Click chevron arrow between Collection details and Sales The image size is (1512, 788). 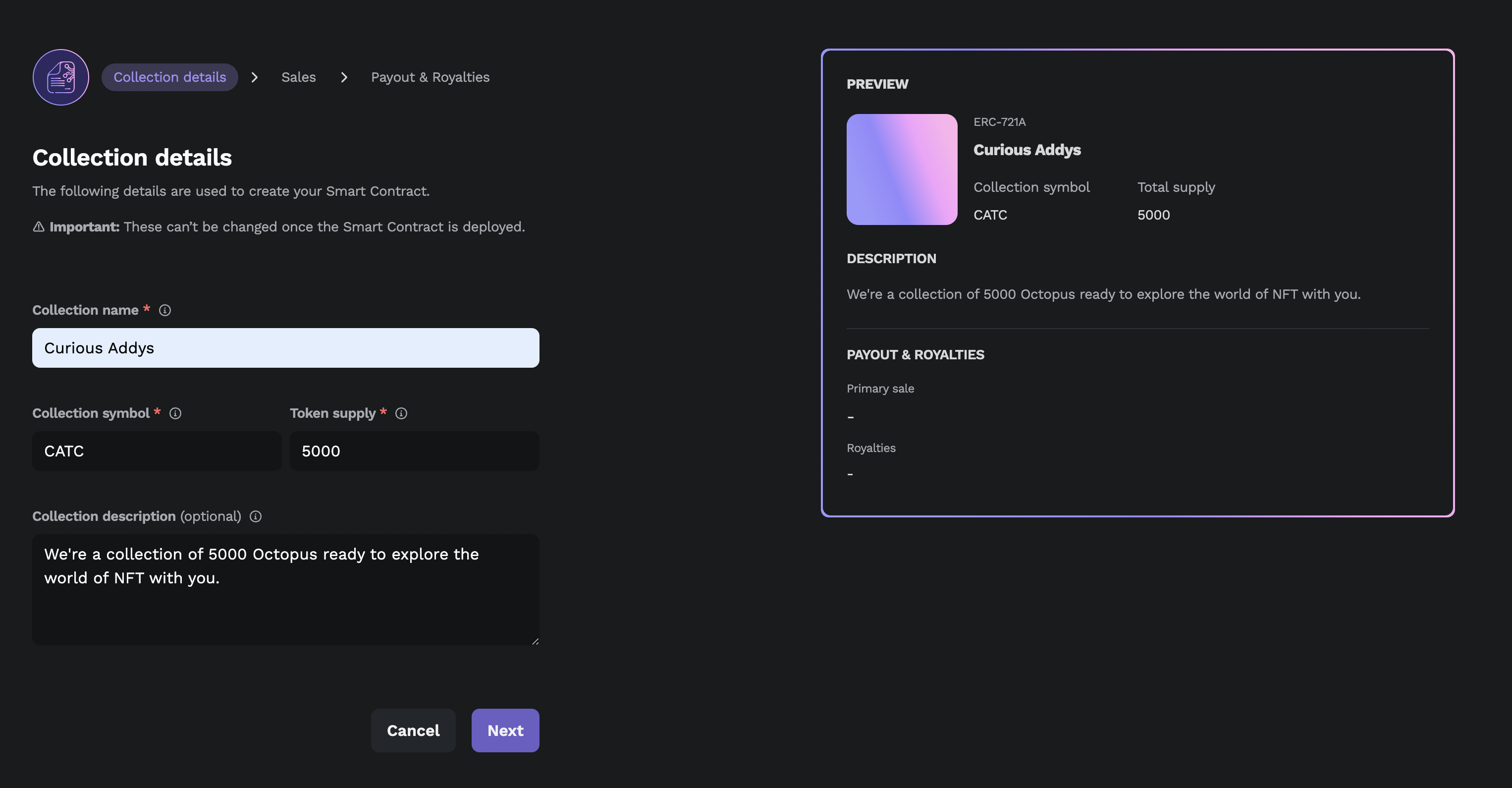[x=254, y=77]
